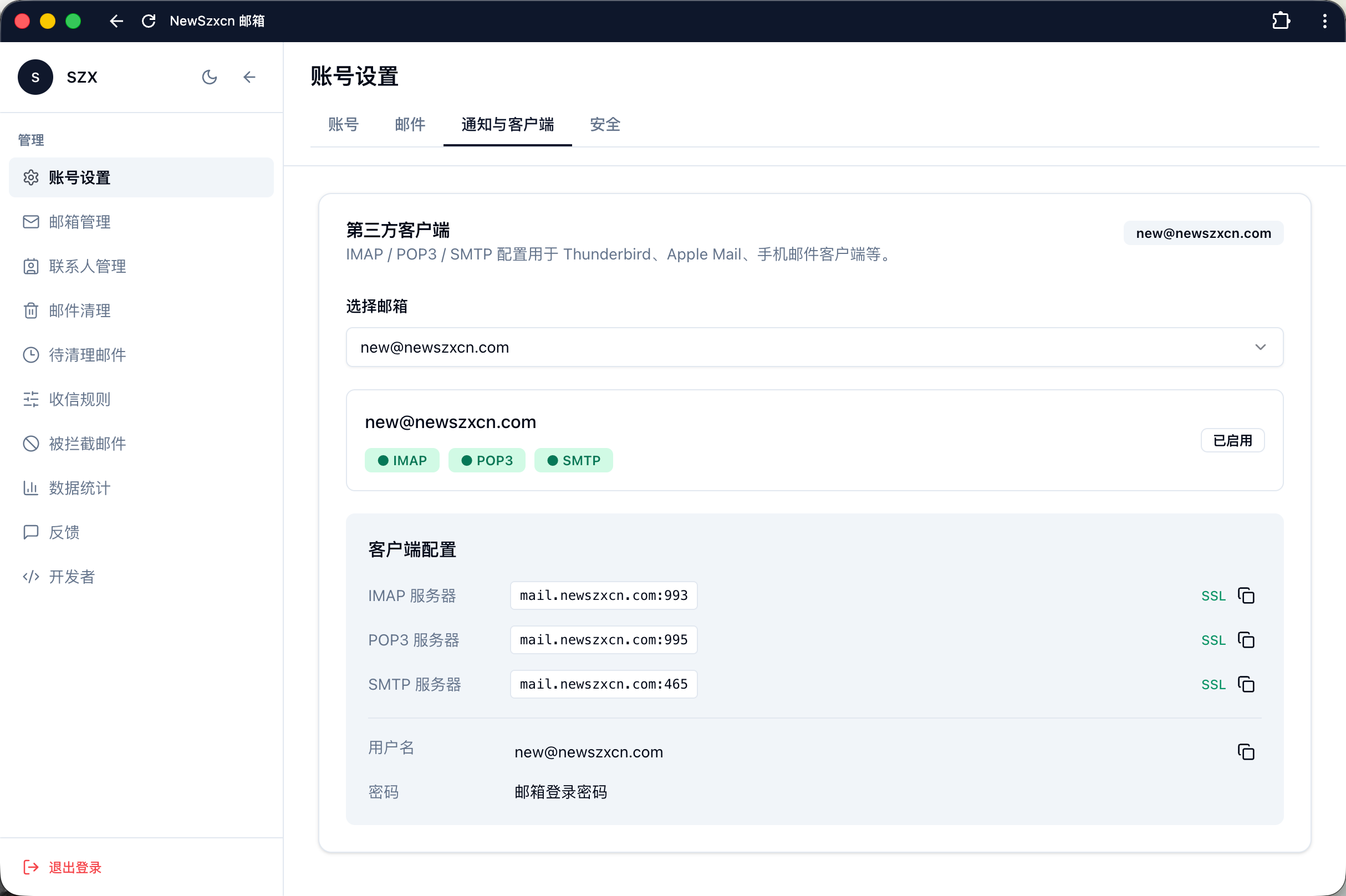Toggle dark mode with the moon icon

point(210,77)
